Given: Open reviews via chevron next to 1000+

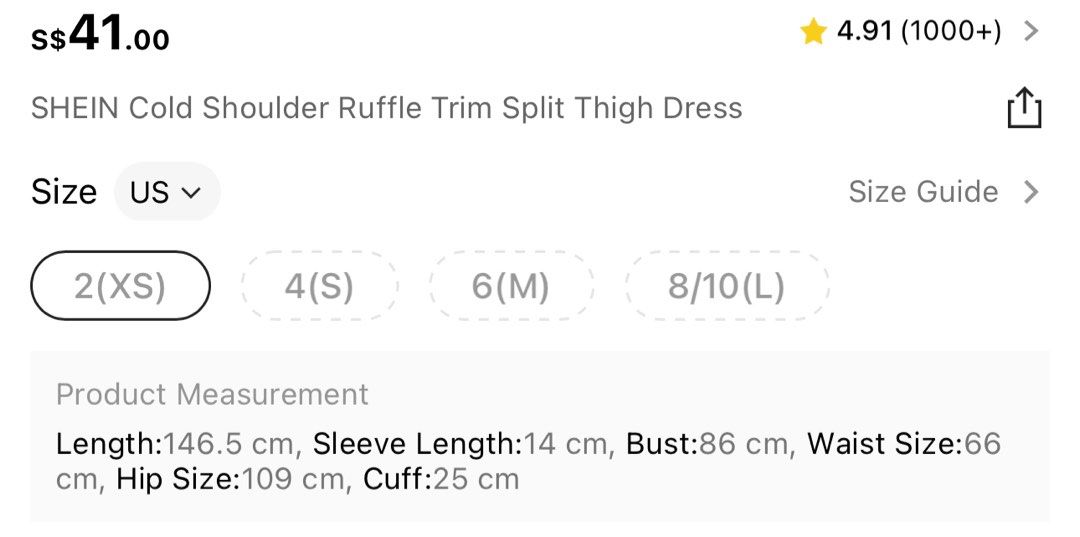Looking at the screenshot, I should pos(1031,31).
